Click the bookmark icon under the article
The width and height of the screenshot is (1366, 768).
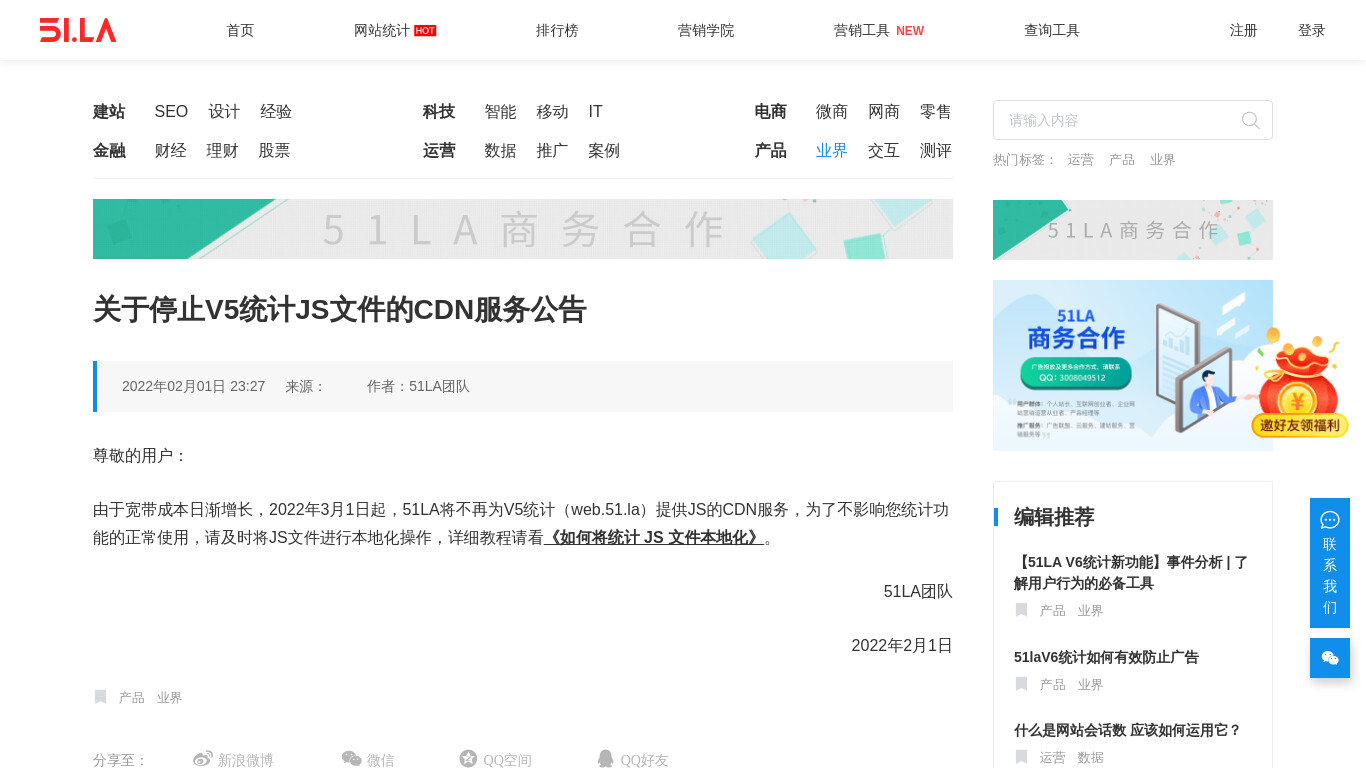click(x=100, y=697)
